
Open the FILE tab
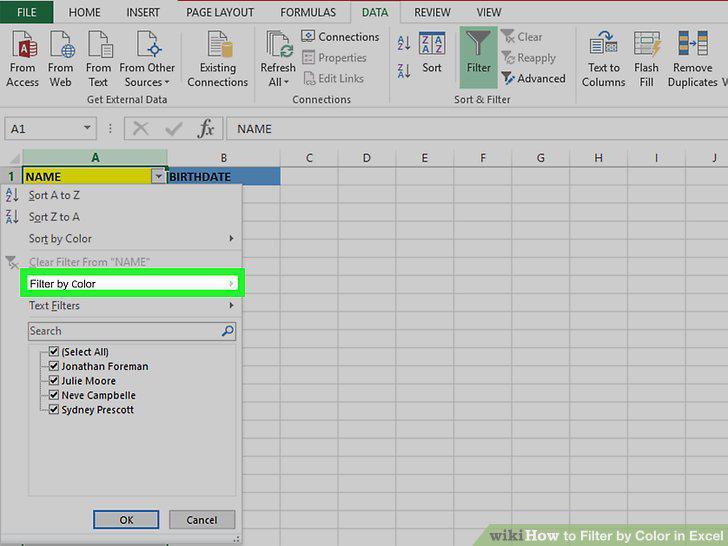pos(26,12)
